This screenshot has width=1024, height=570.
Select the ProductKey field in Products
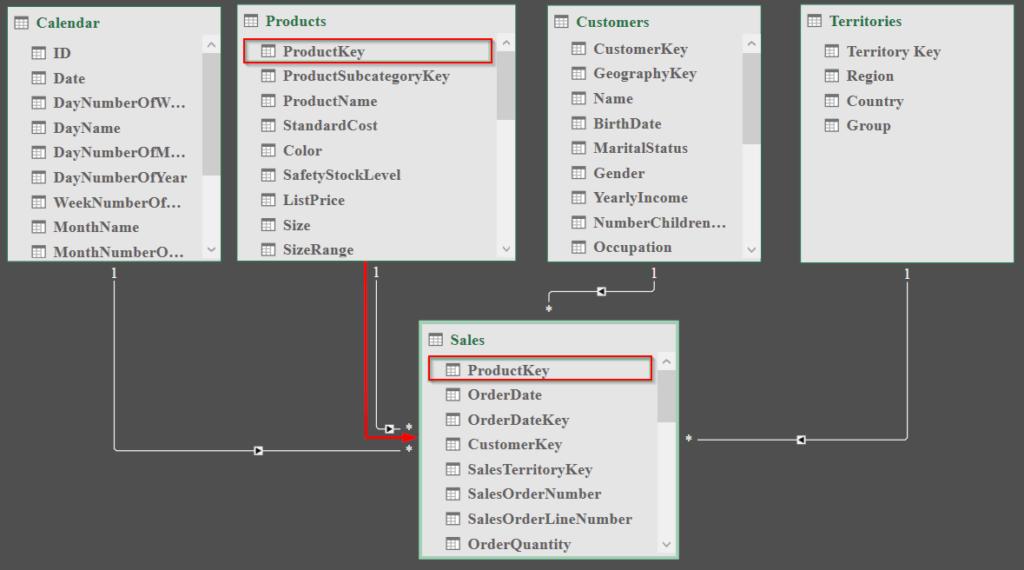[368, 51]
